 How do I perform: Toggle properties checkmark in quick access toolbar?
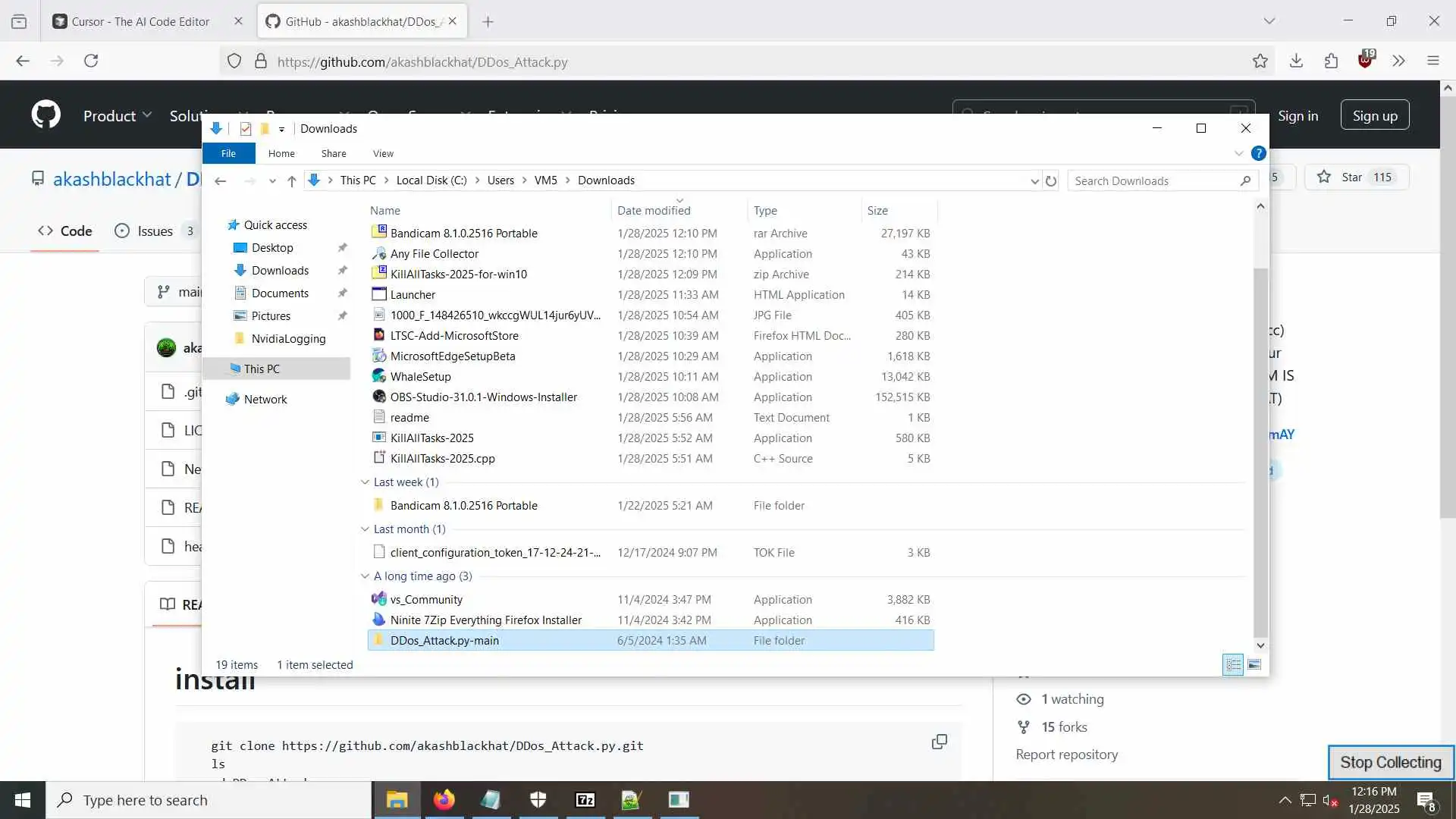(x=246, y=129)
